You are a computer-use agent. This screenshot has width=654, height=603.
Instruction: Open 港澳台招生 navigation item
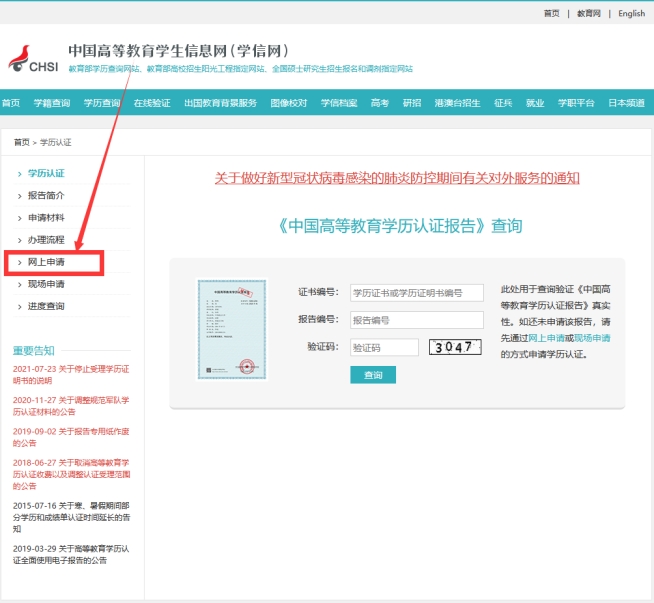click(x=457, y=103)
